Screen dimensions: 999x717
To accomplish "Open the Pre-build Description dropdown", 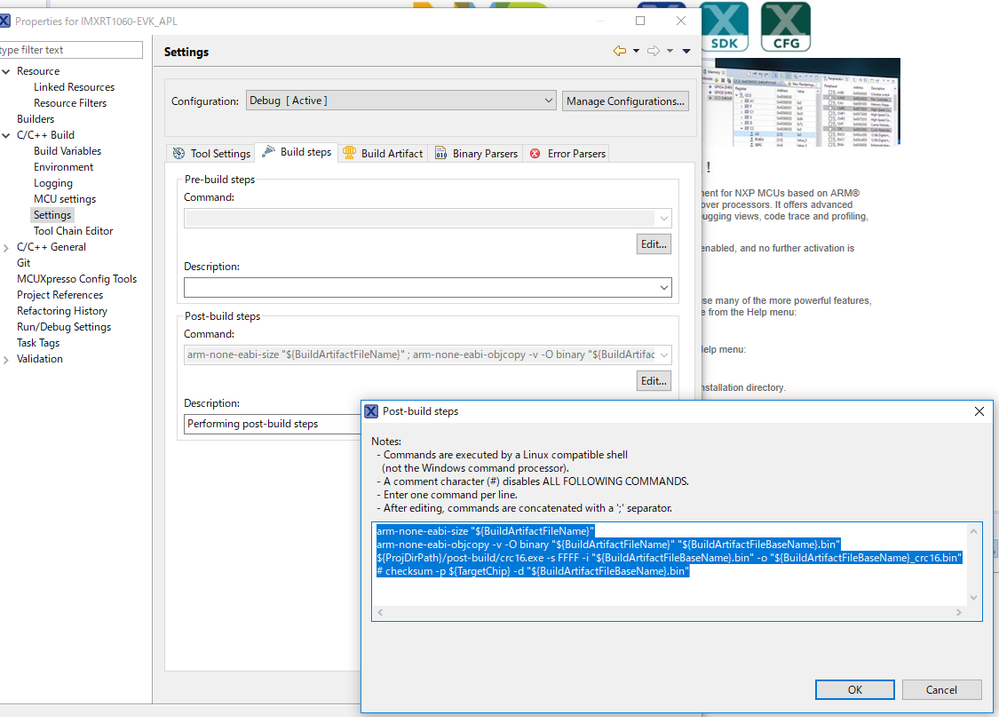I will 664,287.
